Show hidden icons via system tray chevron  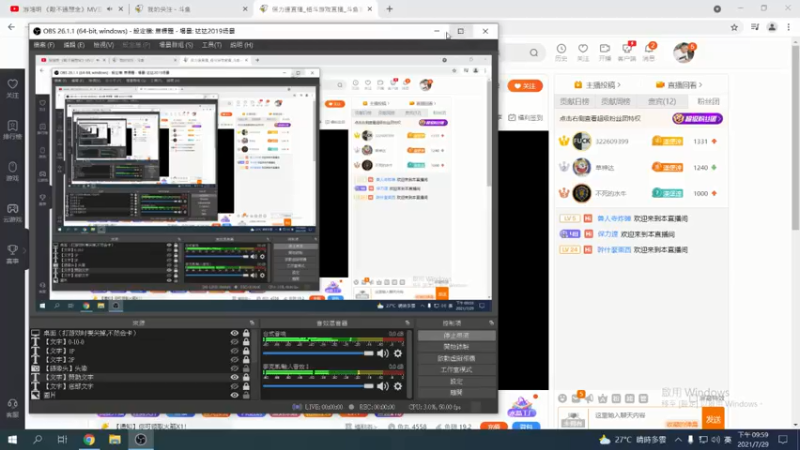click(x=678, y=439)
